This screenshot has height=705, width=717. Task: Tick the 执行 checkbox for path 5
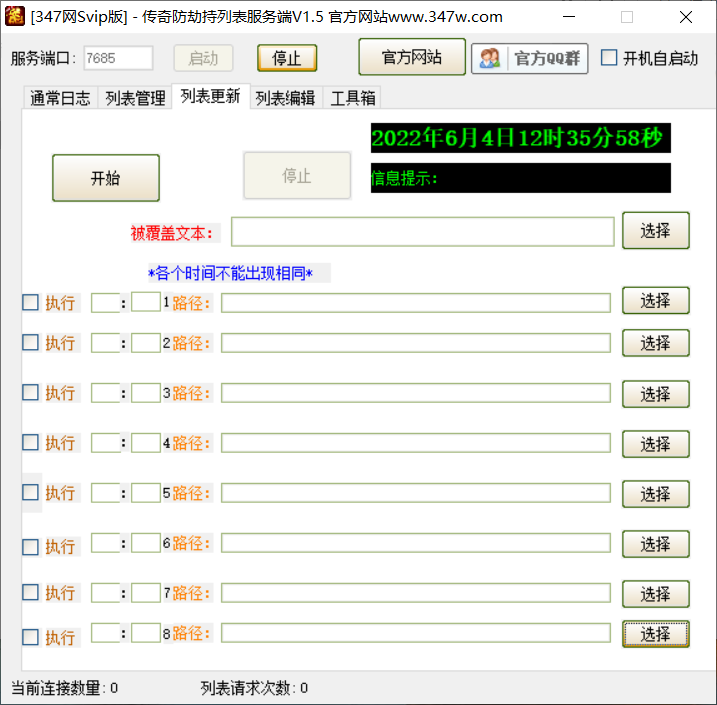click(31, 492)
